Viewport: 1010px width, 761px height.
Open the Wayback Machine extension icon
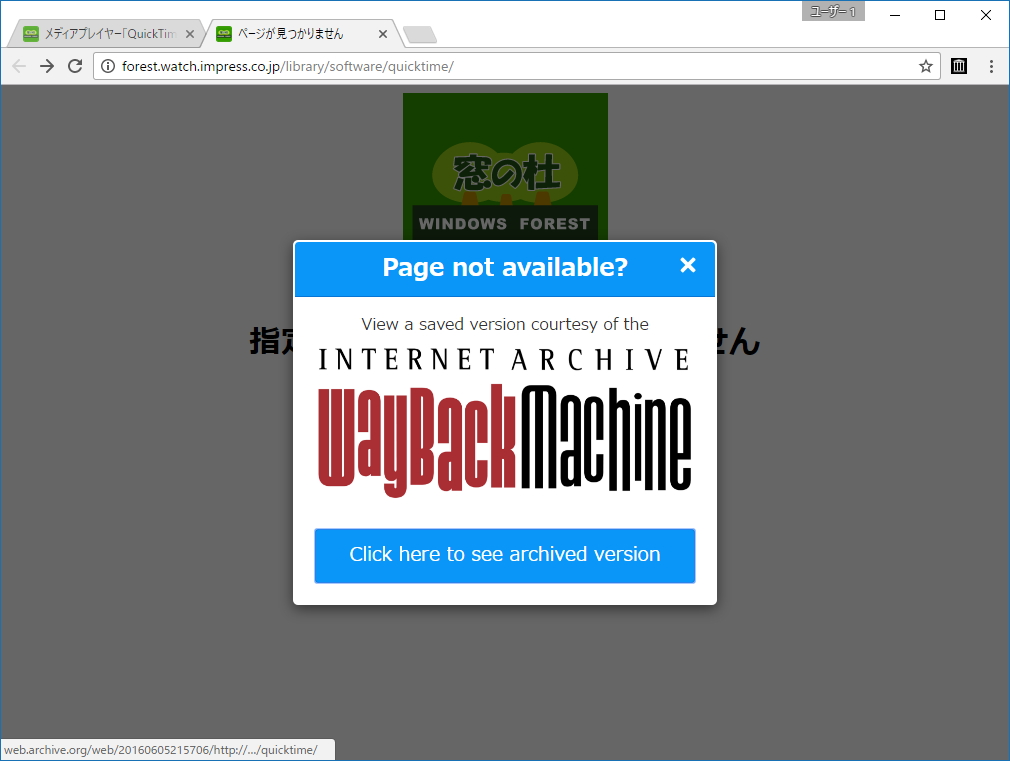(x=959, y=66)
